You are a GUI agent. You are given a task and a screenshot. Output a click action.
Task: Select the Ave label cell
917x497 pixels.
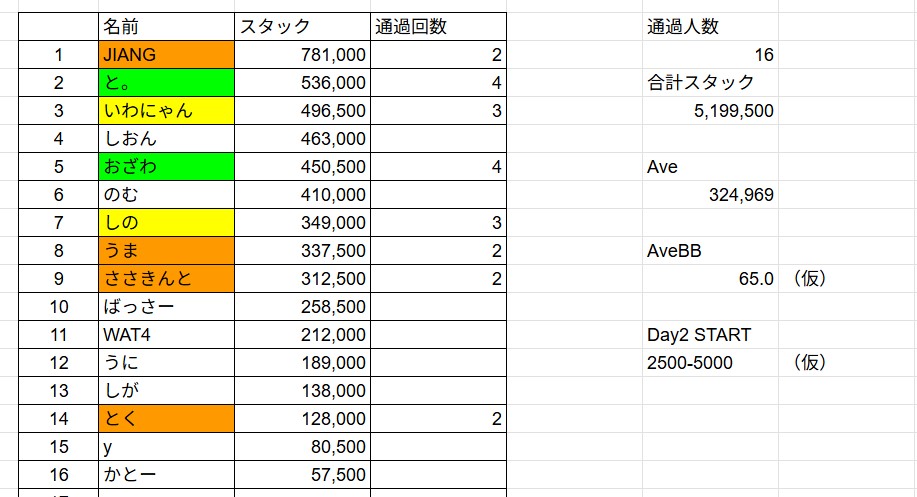click(711, 167)
